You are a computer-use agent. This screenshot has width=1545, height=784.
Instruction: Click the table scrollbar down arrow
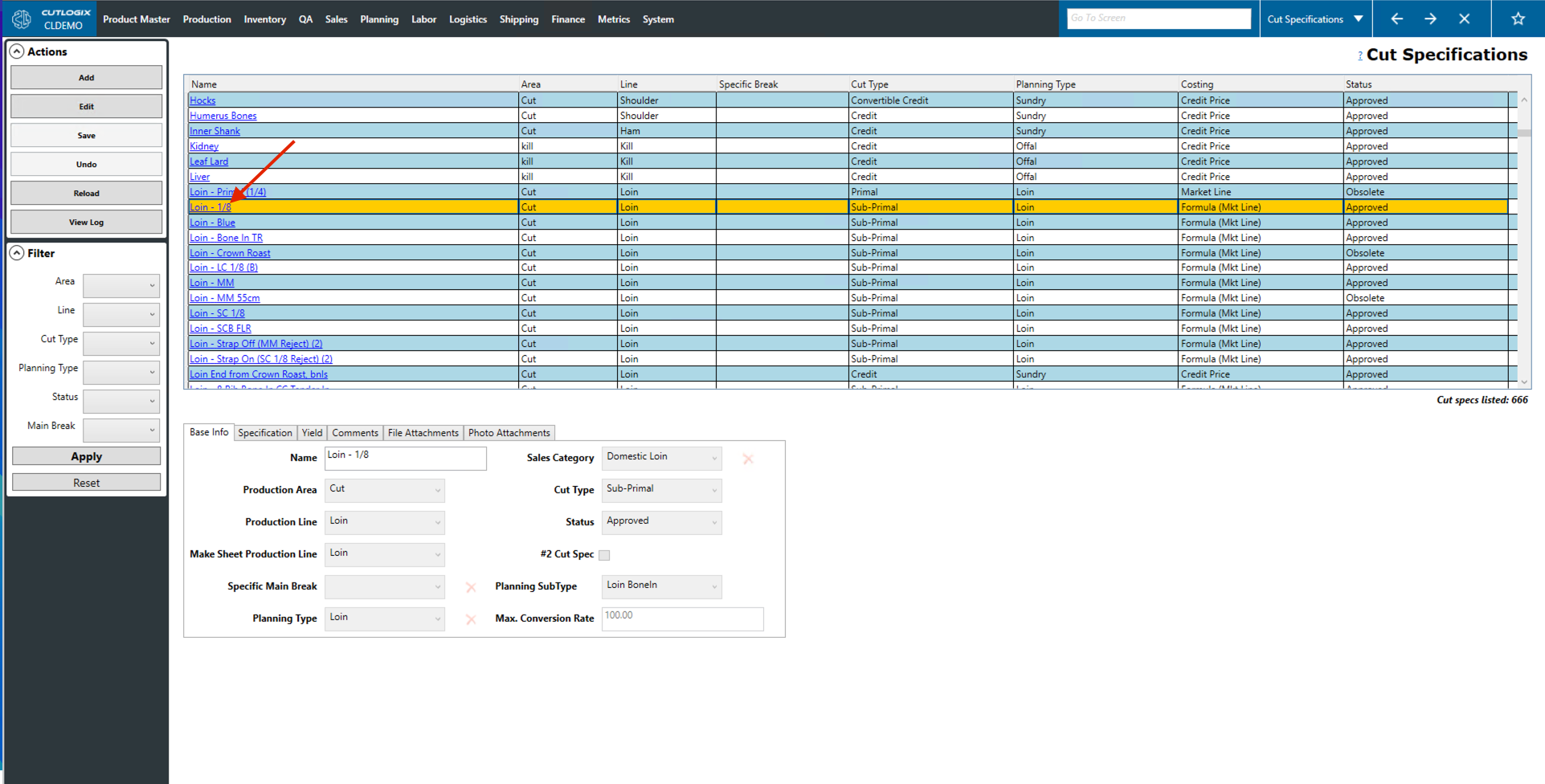click(x=1524, y=382)
